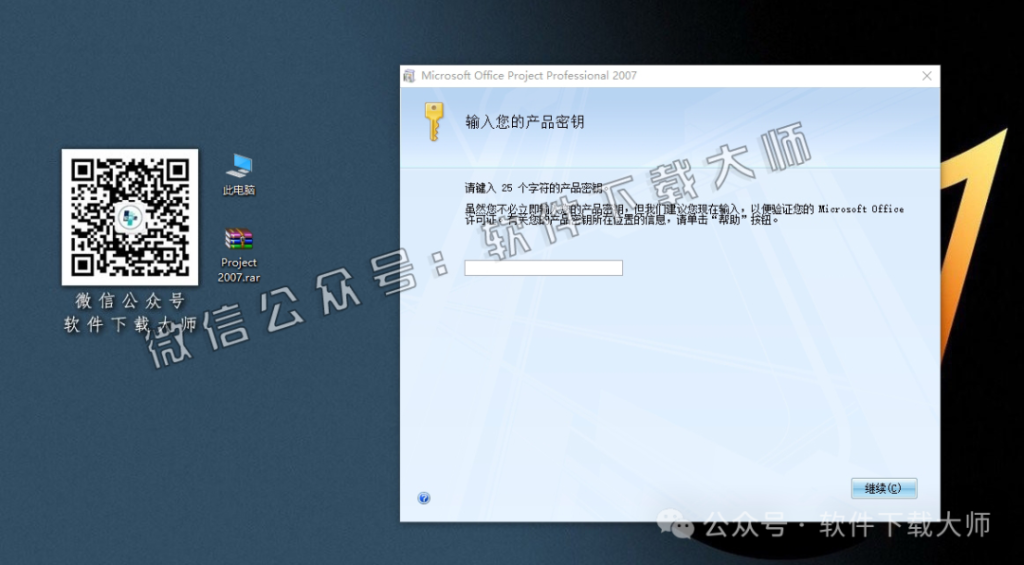Click the "Project 2007.rar" file name label

[239, 270]
